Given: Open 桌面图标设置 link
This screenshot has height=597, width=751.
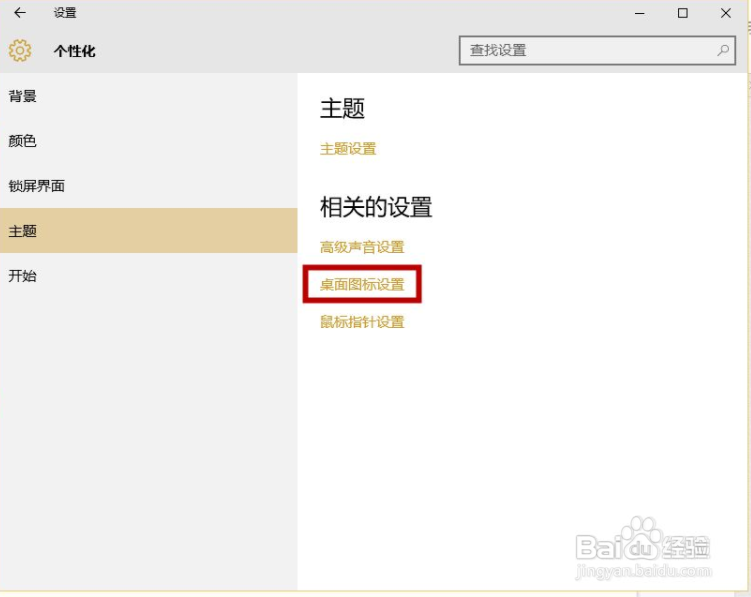Looking at the screenshot, I should (362, 285).
